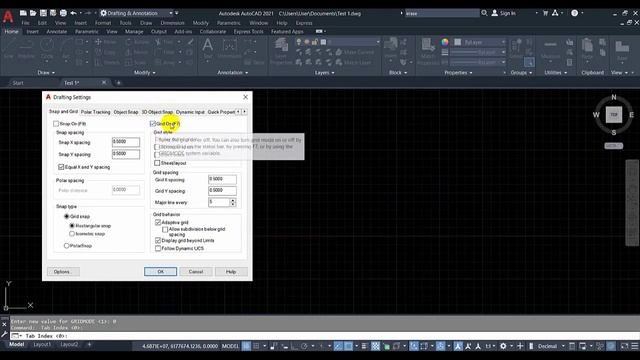Expand the Annotation panel flyout
The image size is (640, 360).
233,73
